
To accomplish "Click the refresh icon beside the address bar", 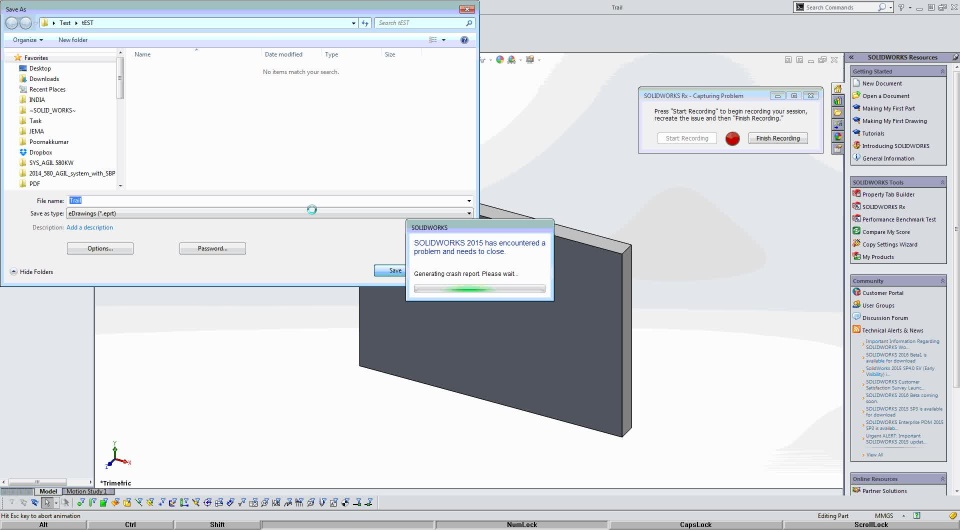I will pos(365,23).
